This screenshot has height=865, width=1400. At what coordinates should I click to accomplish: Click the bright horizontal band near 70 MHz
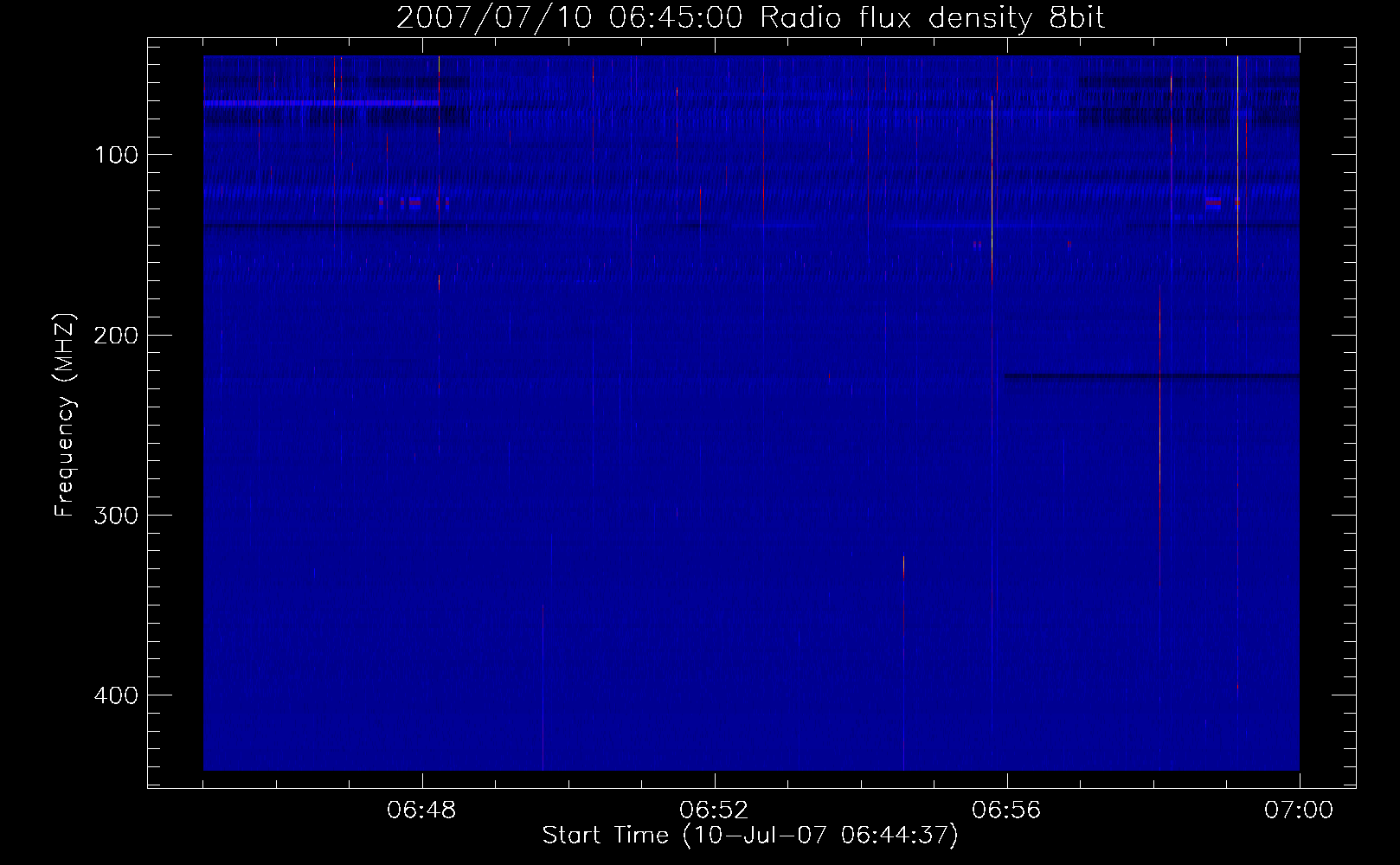321,103
